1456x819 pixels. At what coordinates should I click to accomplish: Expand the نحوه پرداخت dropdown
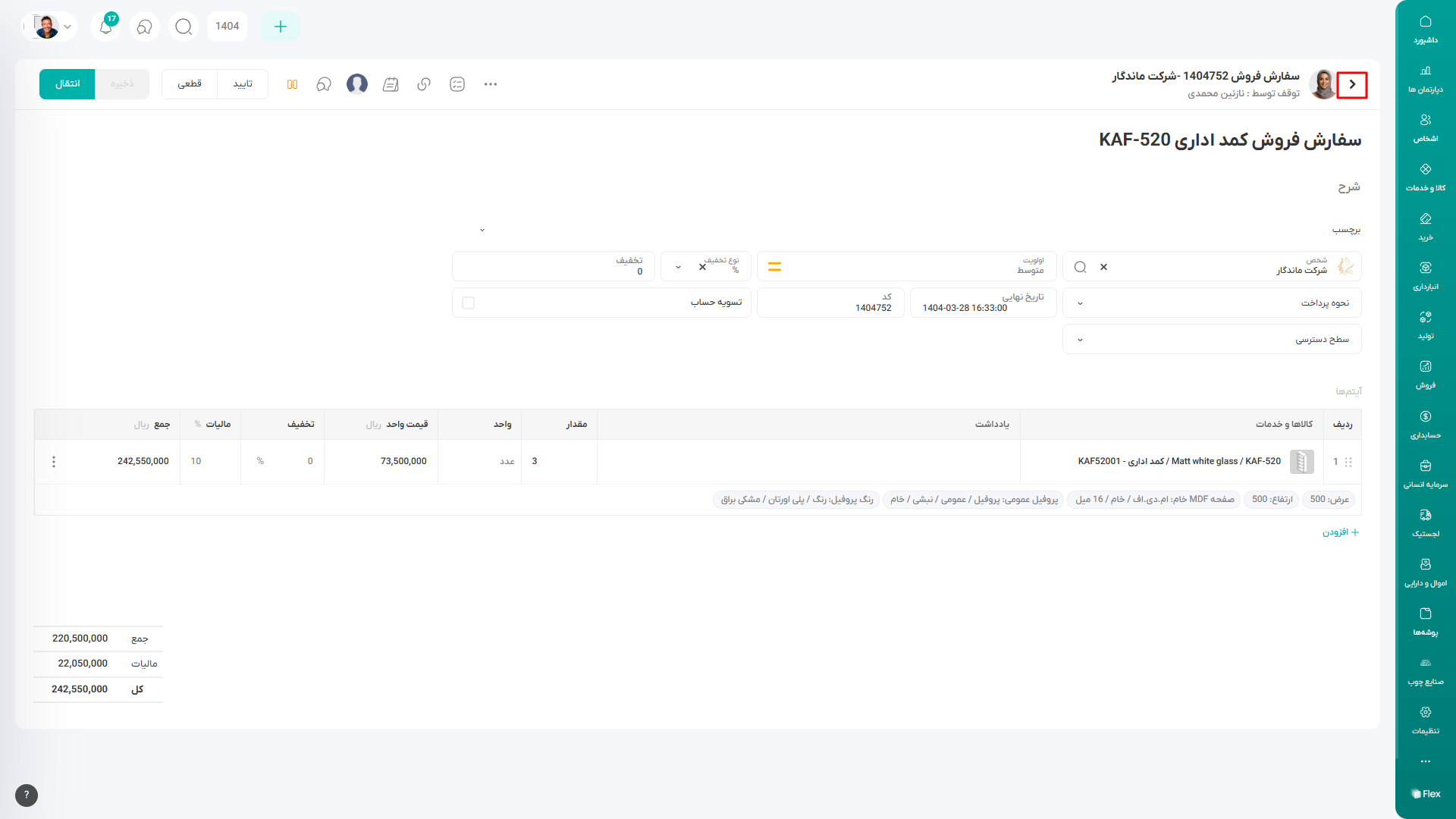click(1081, 303)
